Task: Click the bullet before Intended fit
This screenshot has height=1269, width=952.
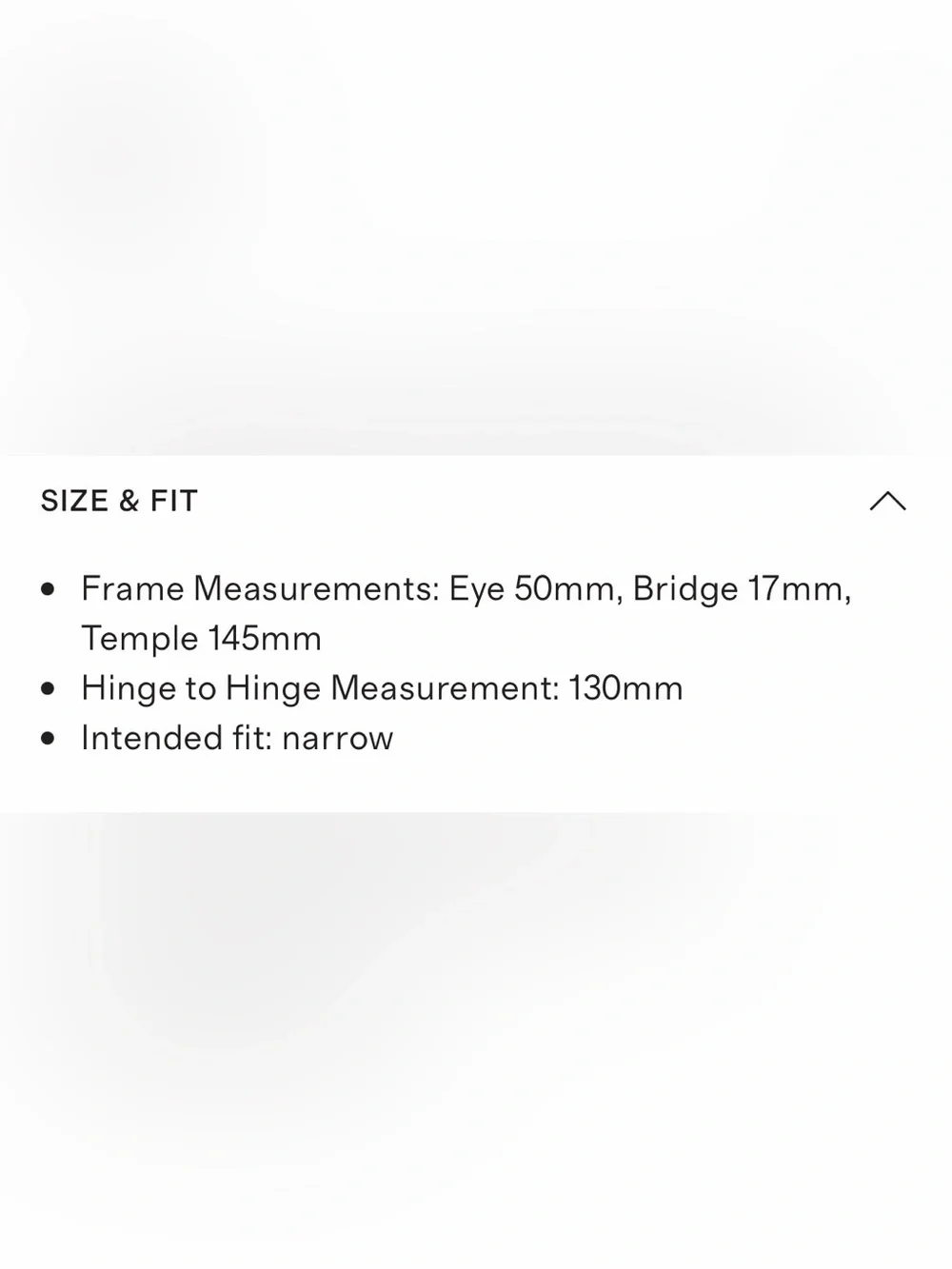Action: click(49, 739)
